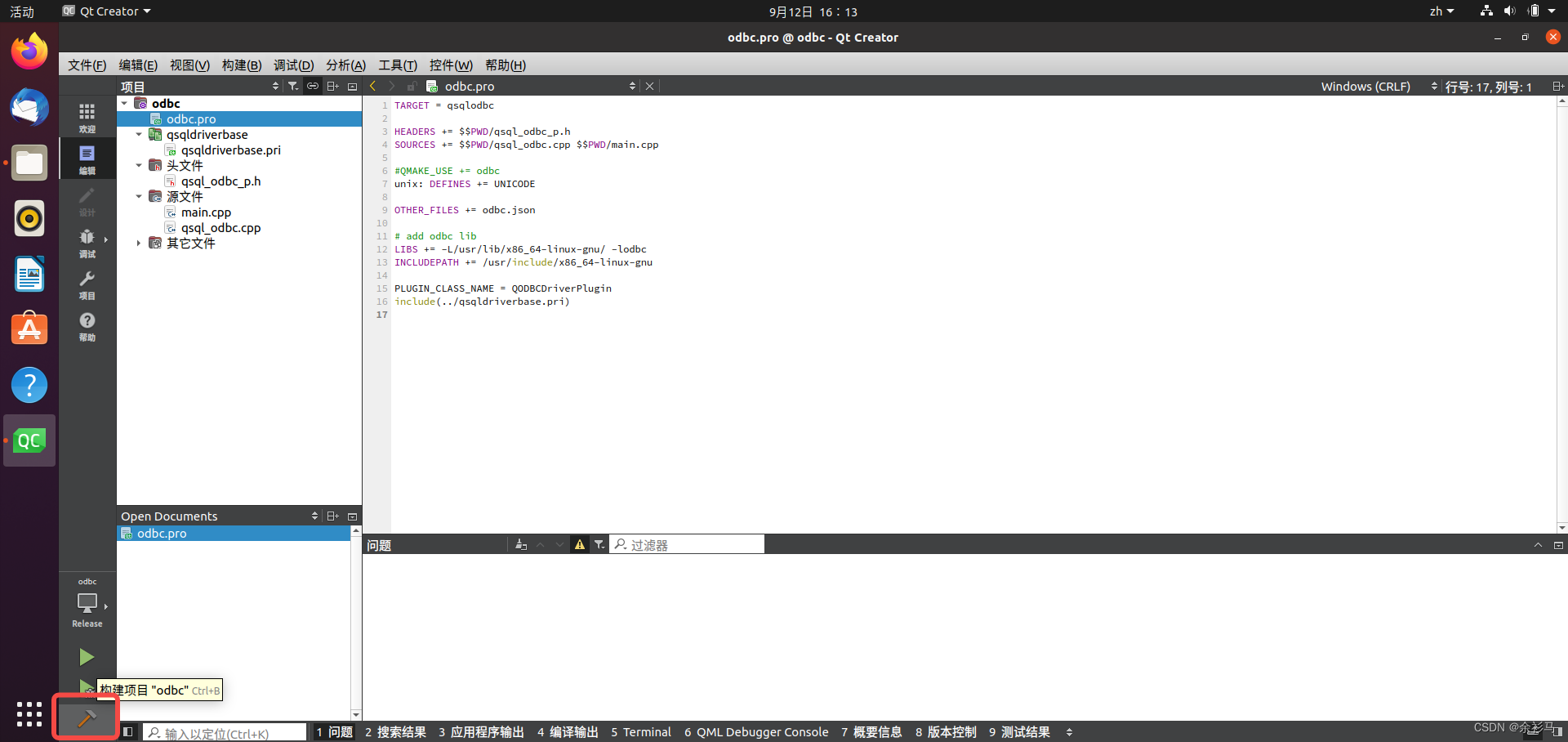Open Ubuntu Software from the dock
The height and width of the screenshot is (742, 1568).
click(29, 329)
